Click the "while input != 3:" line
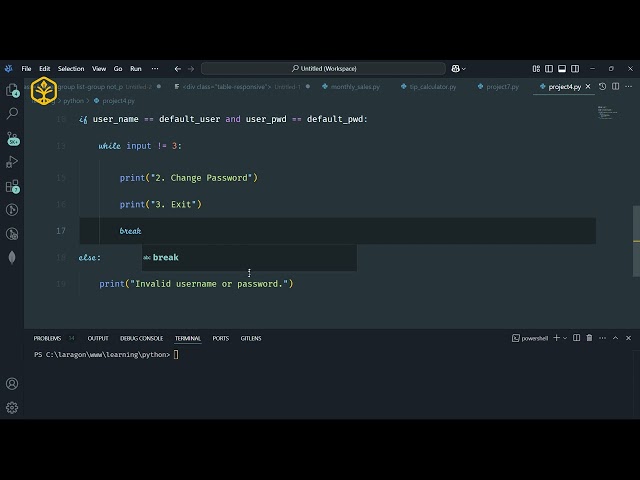640x480 pixels. (140, 146)
